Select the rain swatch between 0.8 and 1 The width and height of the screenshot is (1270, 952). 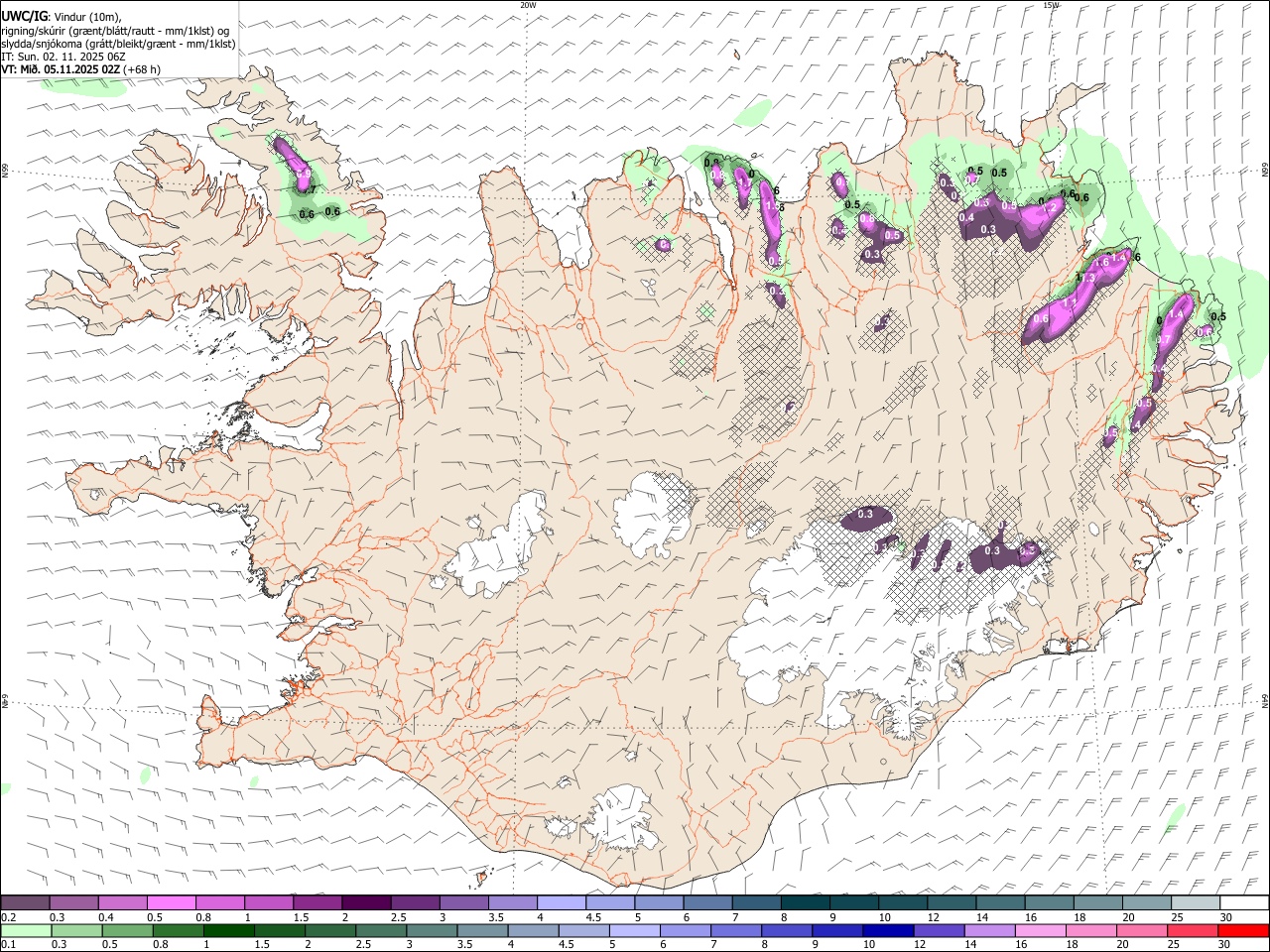tap(180, 930)
